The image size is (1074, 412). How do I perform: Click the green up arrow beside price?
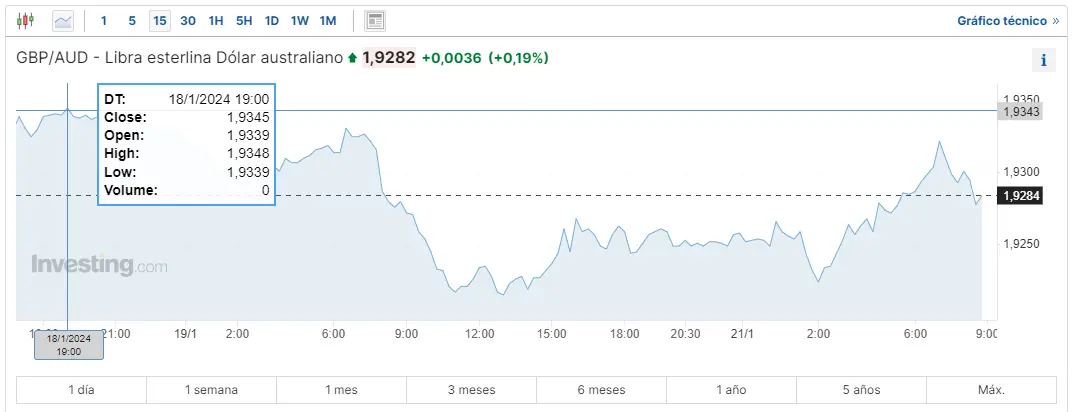pos(352,59)
